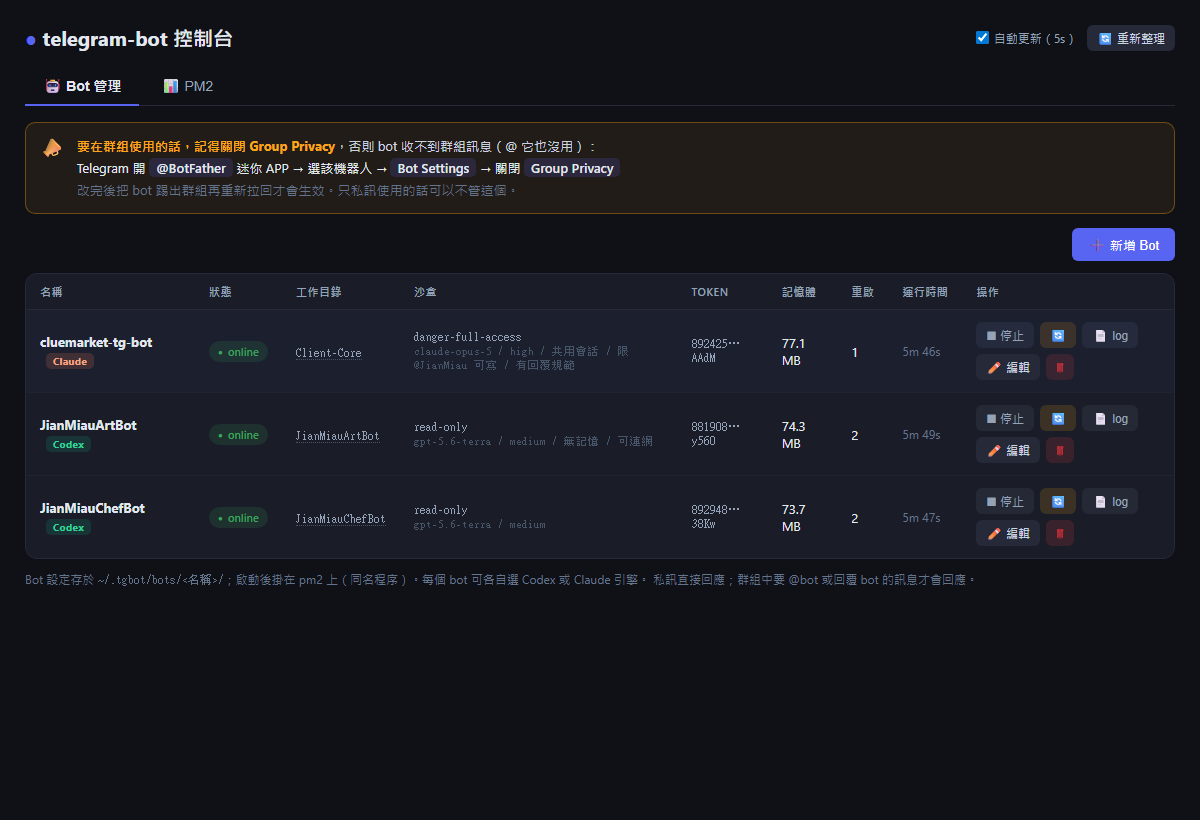Click the 沙盒 column header
Viewport: 1200px width, 820px height.
point(425,292)
